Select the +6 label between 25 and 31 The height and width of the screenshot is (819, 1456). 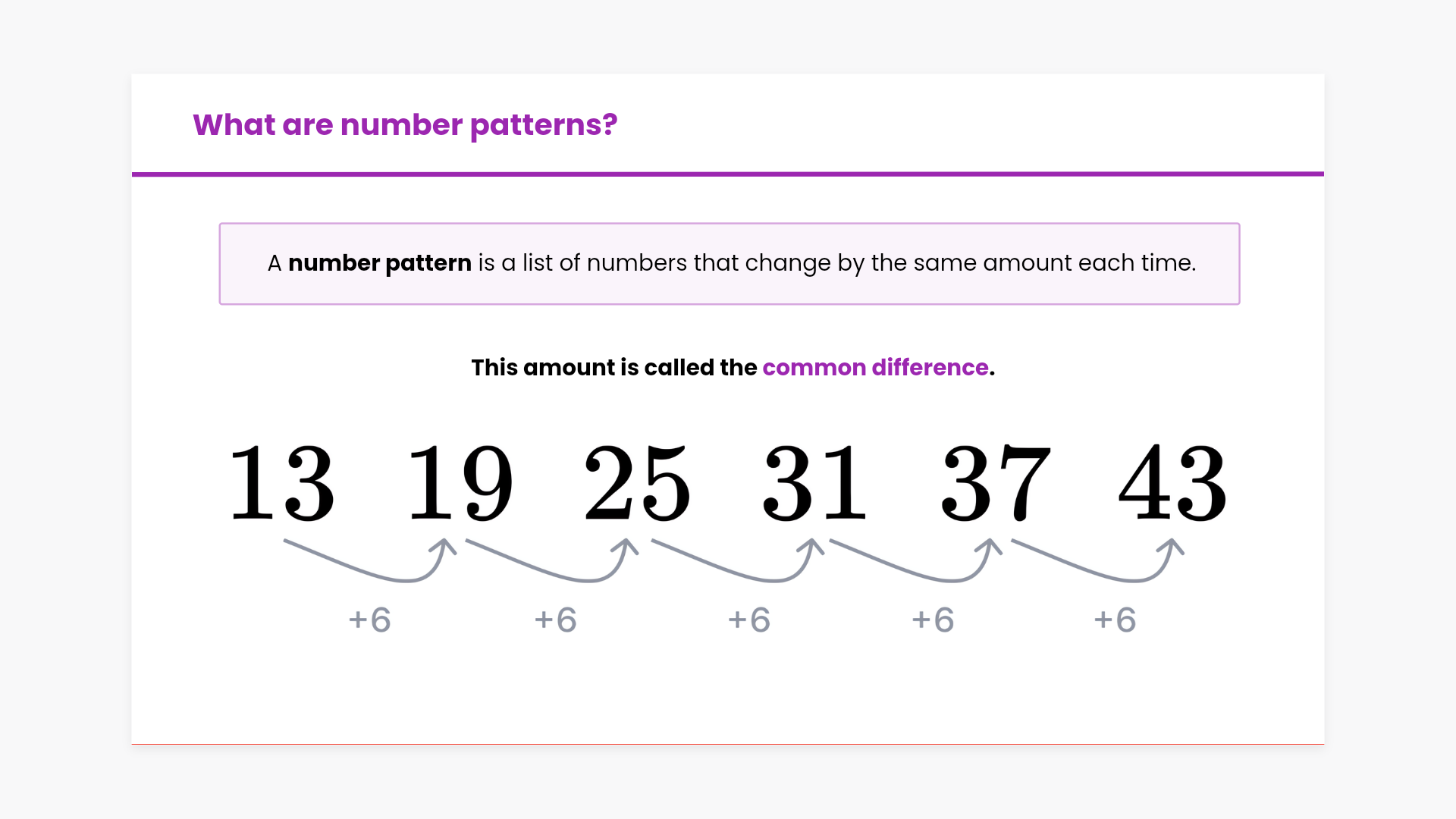tap(749, 620)
